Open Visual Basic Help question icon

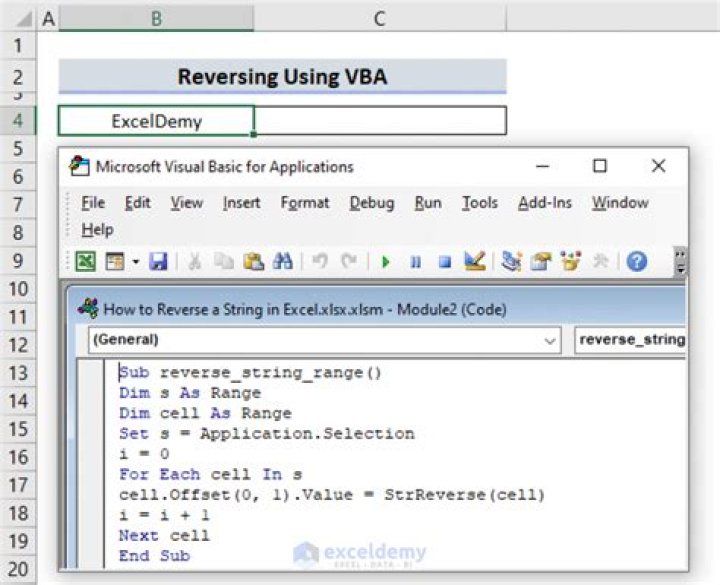[x=637, y=262]
